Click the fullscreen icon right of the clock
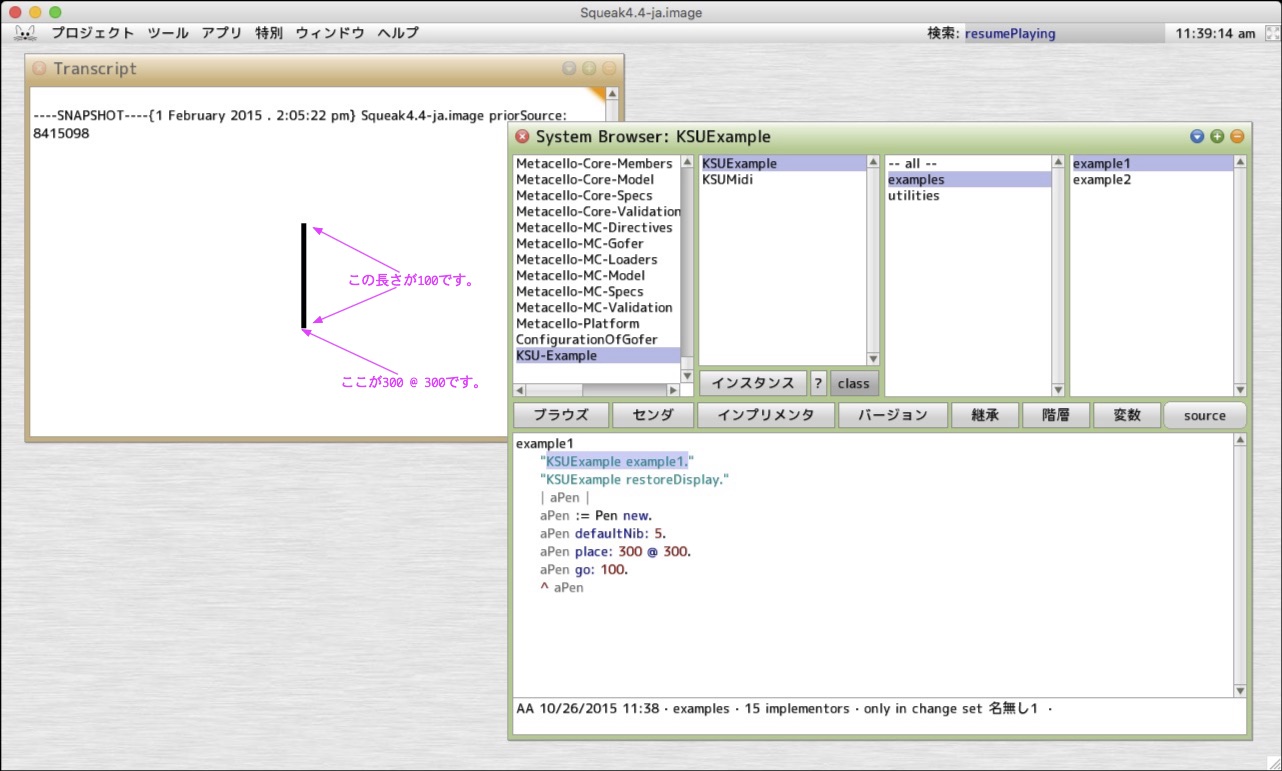 1272,33
